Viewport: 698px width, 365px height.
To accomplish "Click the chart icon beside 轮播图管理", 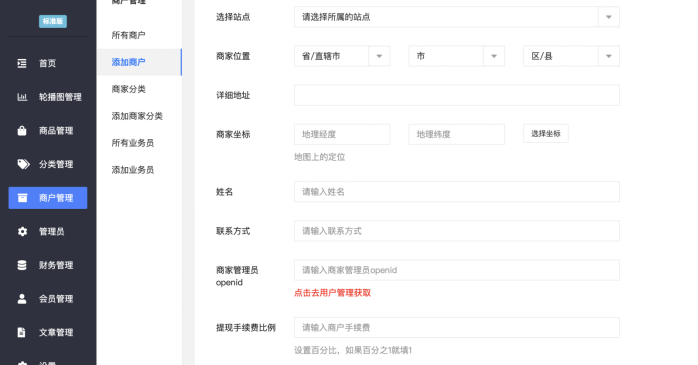I will tap(22, 97).
